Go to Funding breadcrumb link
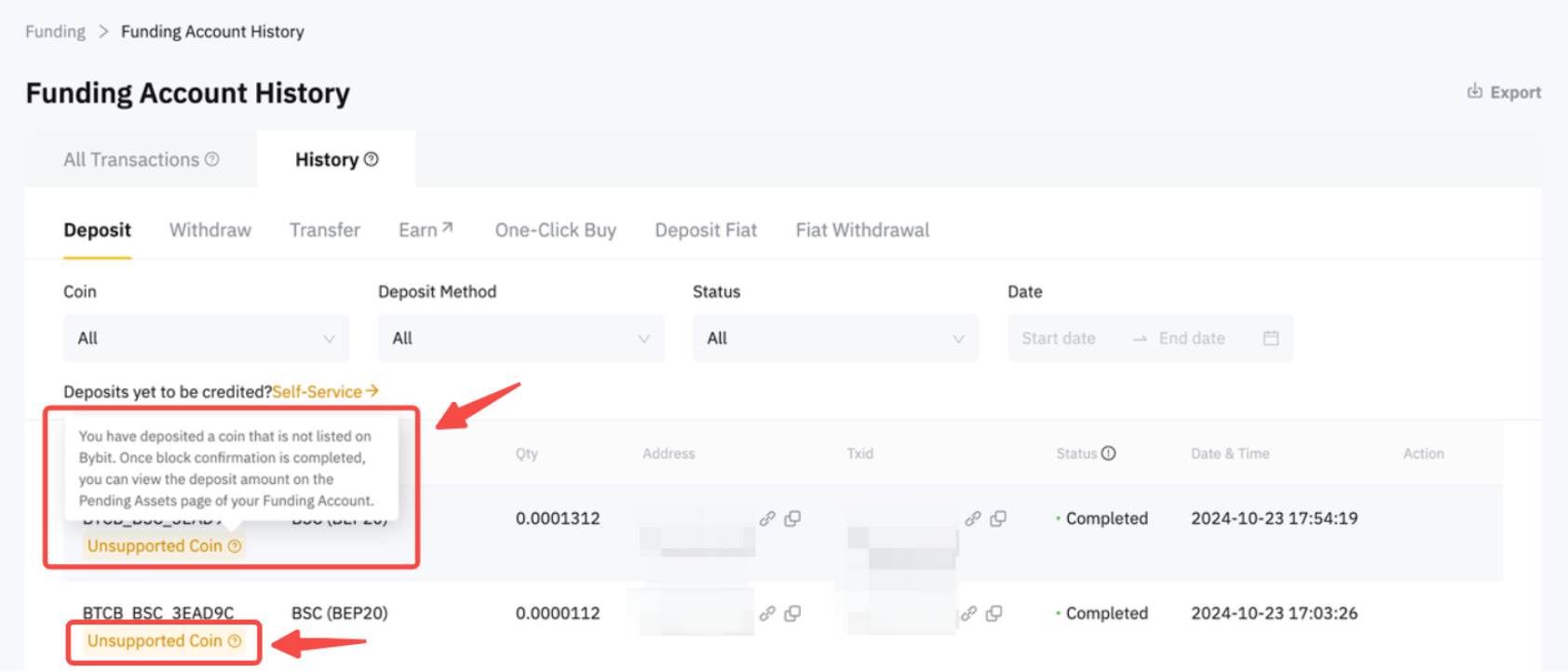Image resolution: width=1568 pixels, height=672 pixels. [55, 32]
